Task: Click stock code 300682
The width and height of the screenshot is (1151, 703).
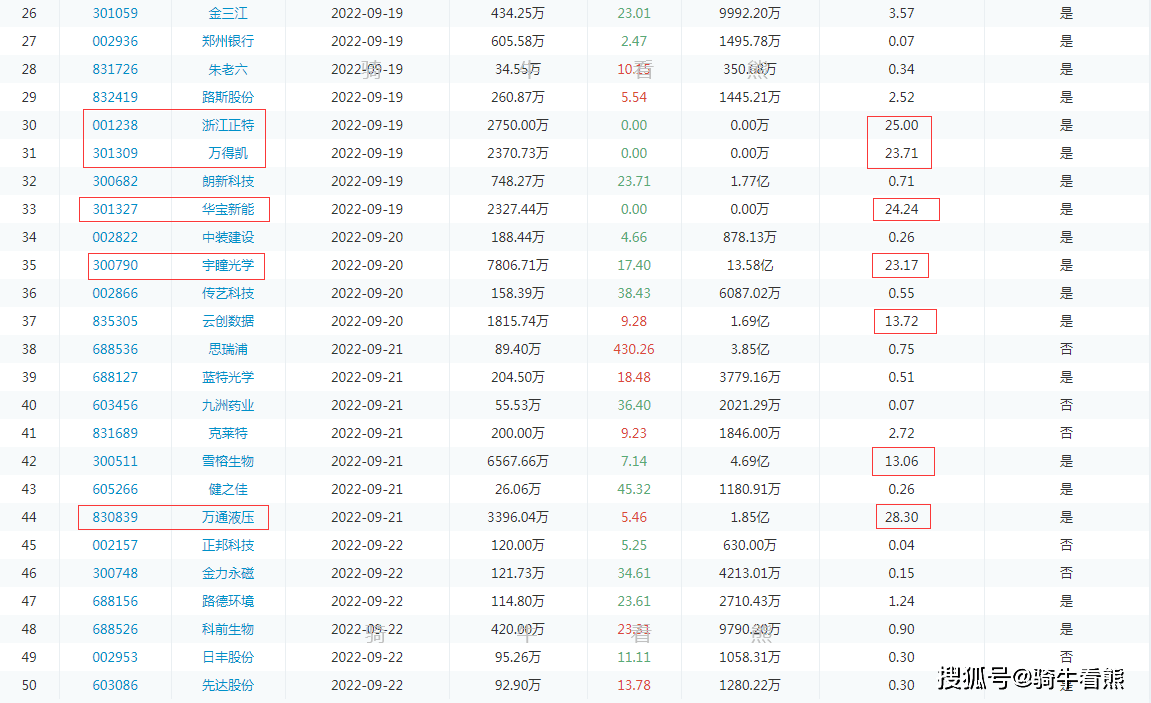Action: pyautogui.click(x=115, y=181)
